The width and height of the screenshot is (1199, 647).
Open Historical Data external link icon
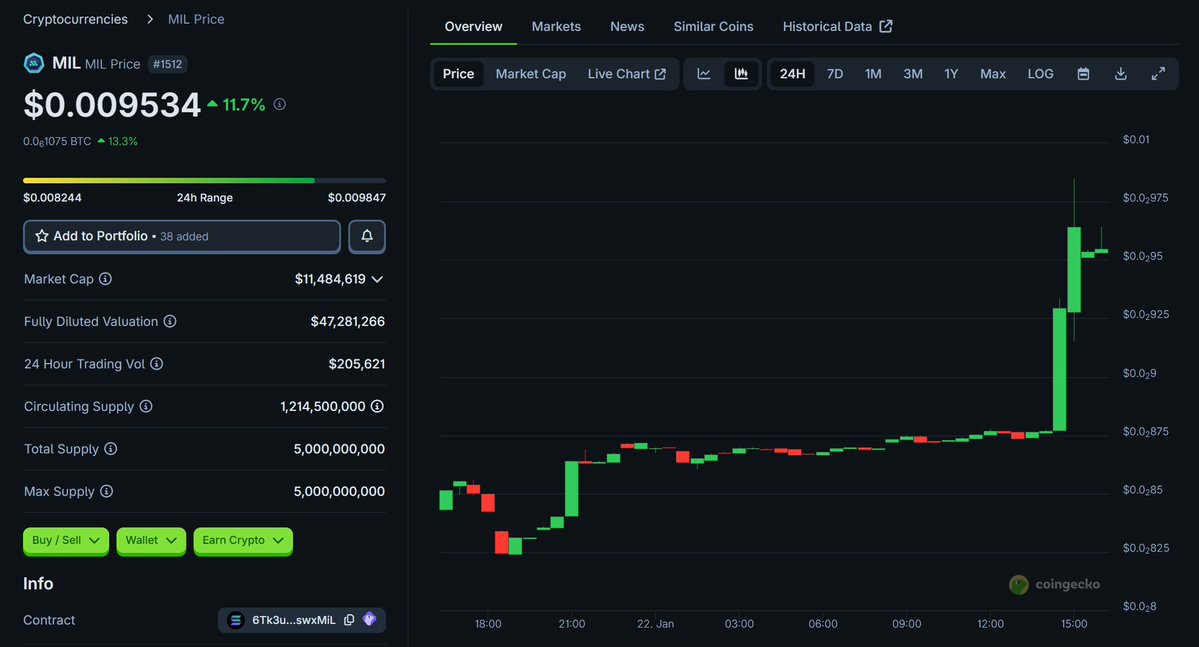pos(885,26)
